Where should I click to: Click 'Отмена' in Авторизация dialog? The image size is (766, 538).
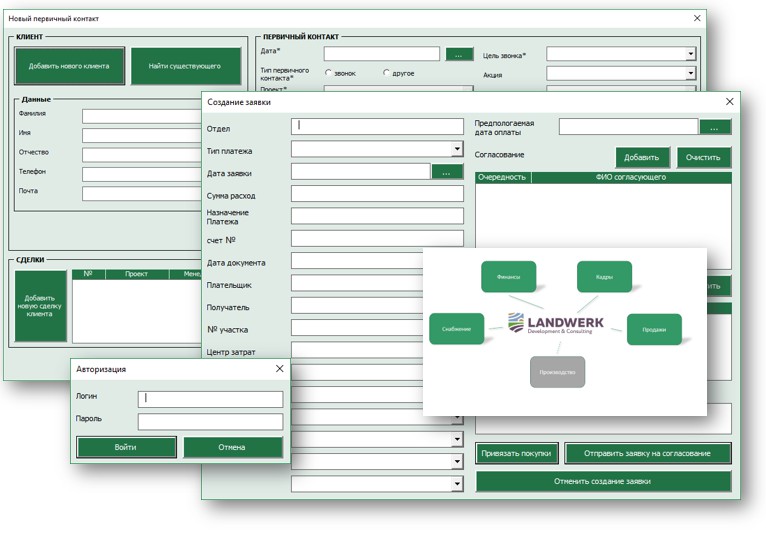[233, 447]
